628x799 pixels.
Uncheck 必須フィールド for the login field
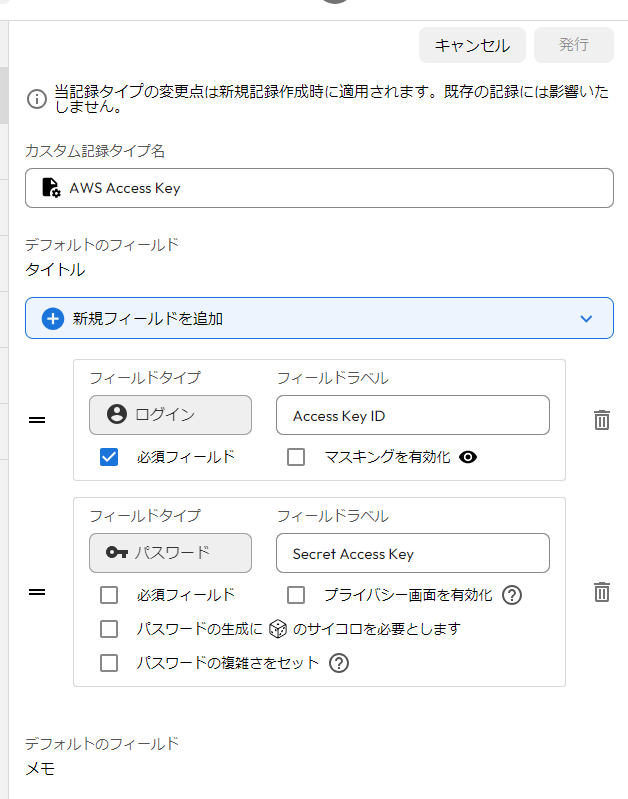pyautogui.click(x=109, y=457)
